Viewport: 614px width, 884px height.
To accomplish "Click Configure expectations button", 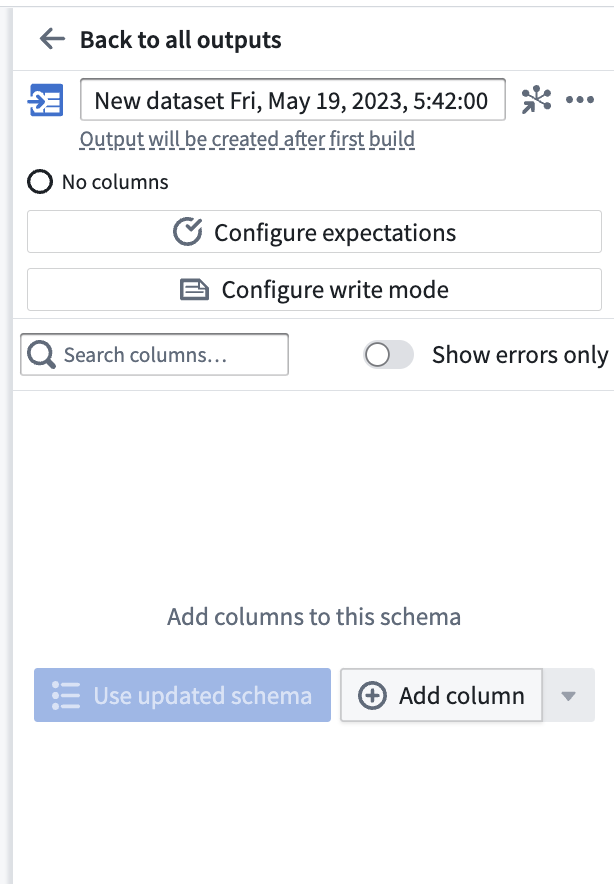I will 314,232.
